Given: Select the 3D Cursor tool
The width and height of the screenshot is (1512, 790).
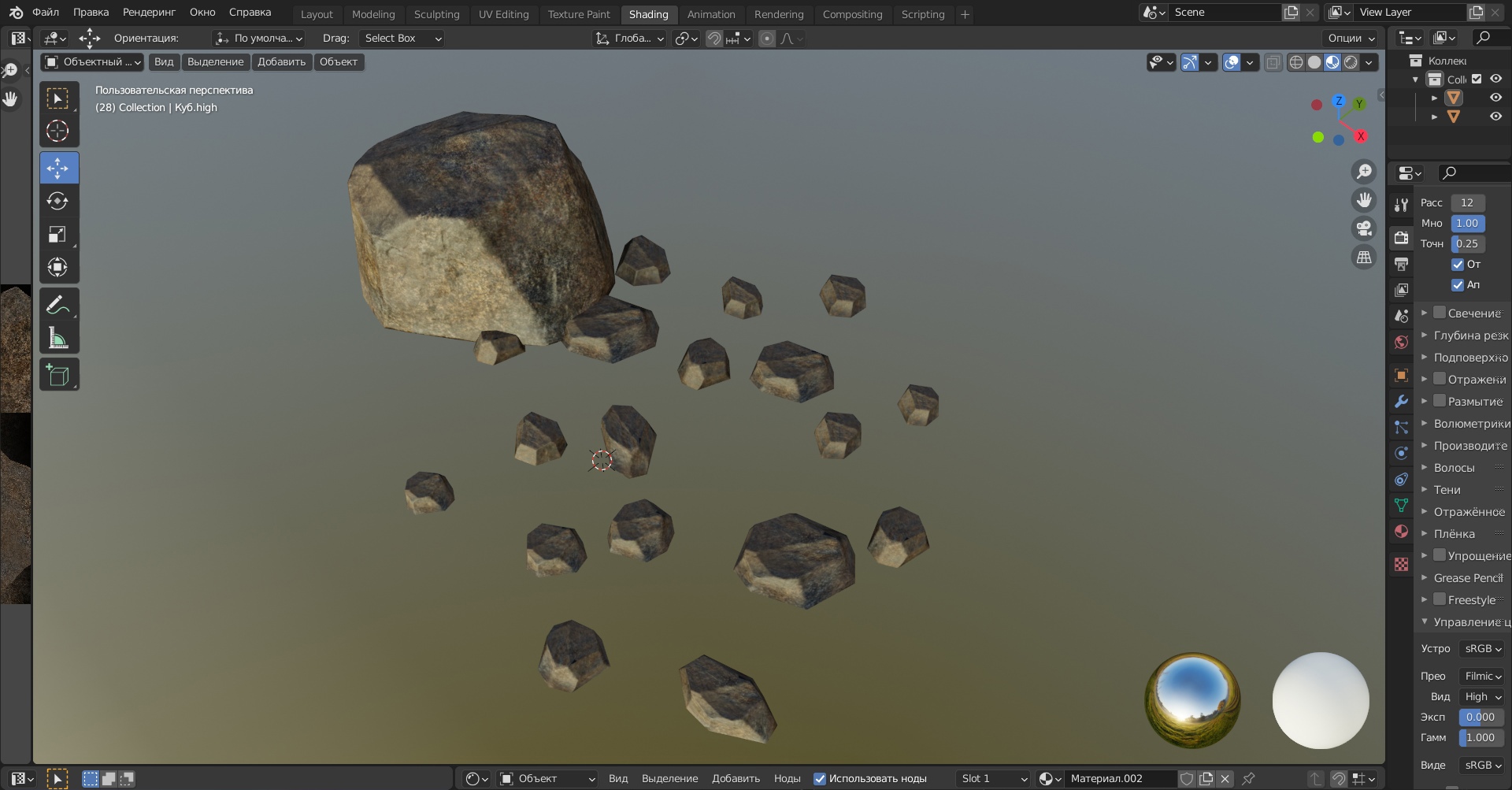Looking at the screenshot, I should [x=58, y=131].
